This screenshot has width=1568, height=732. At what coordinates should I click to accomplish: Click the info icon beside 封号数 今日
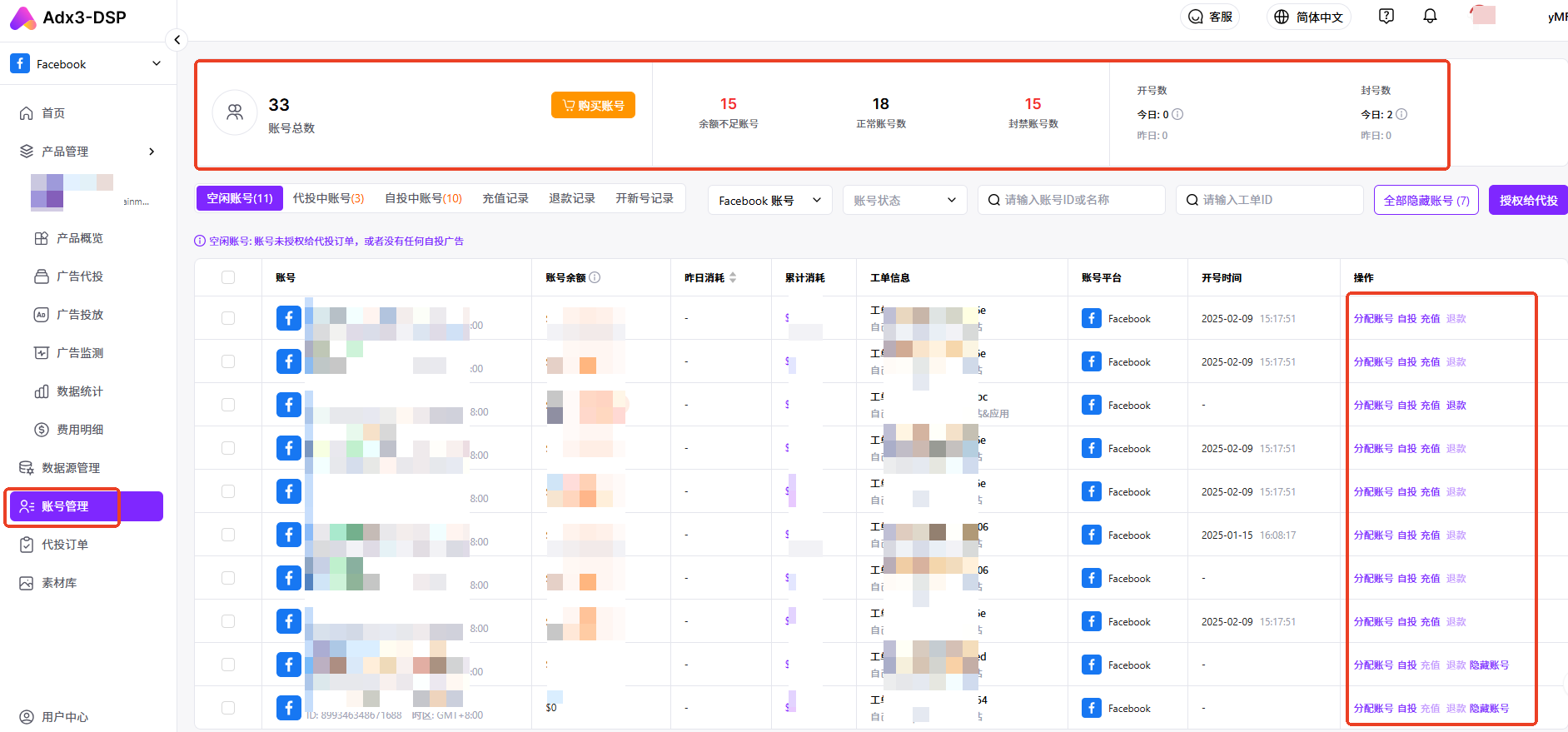tap(1401, 114)
